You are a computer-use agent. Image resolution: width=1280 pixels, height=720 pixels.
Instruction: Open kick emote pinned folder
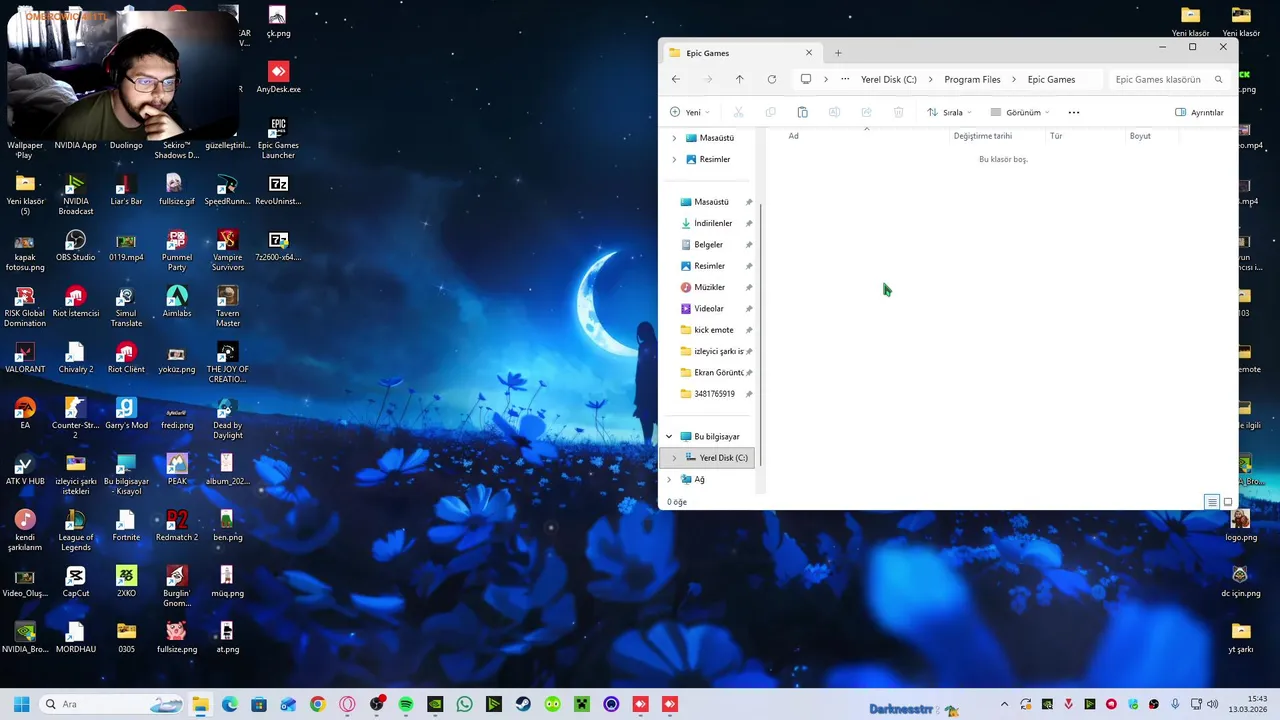pyautogui.click(x=714, y=330)
